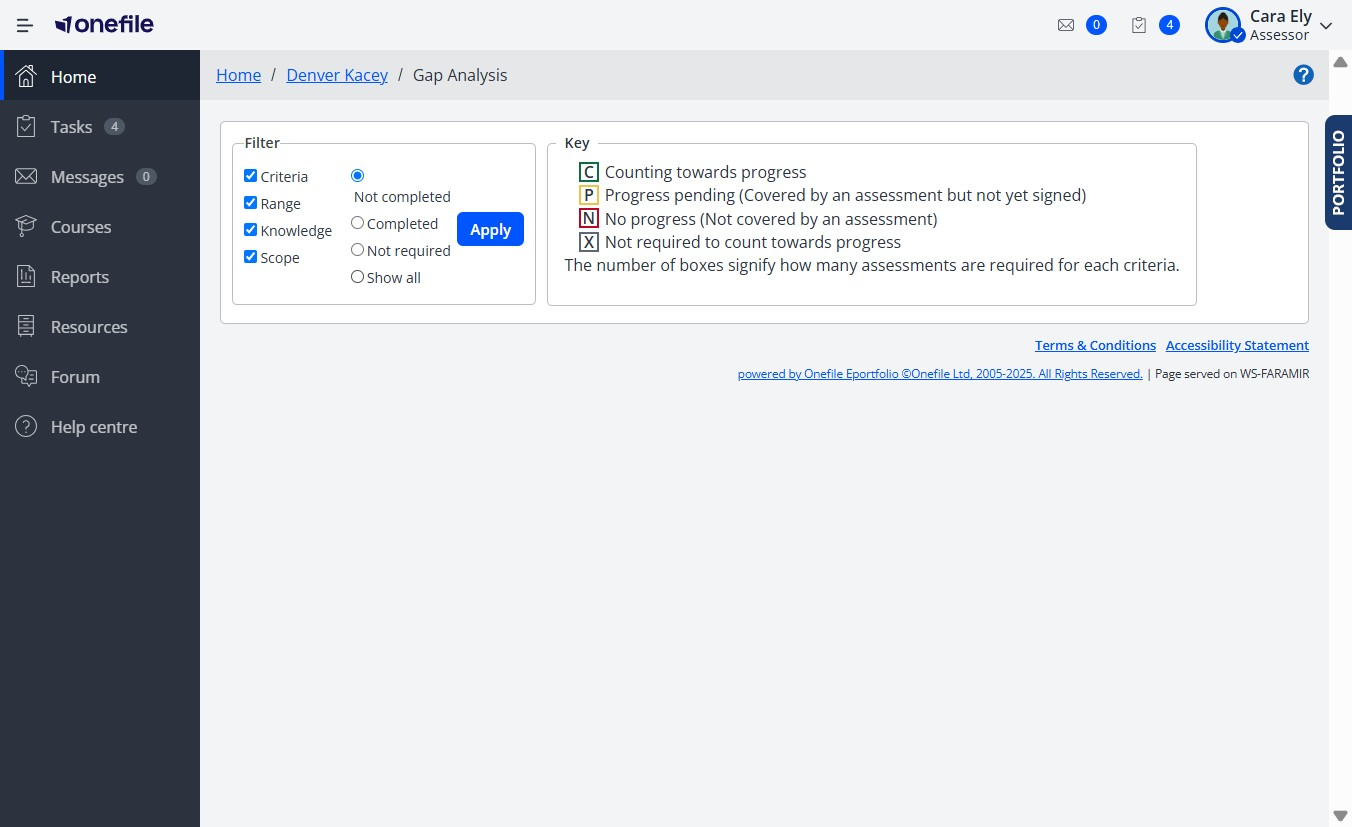Click the Messages envelope icon in sidebar
Image resolution: width=1352 pixels, height=827 pixels.
27,176
